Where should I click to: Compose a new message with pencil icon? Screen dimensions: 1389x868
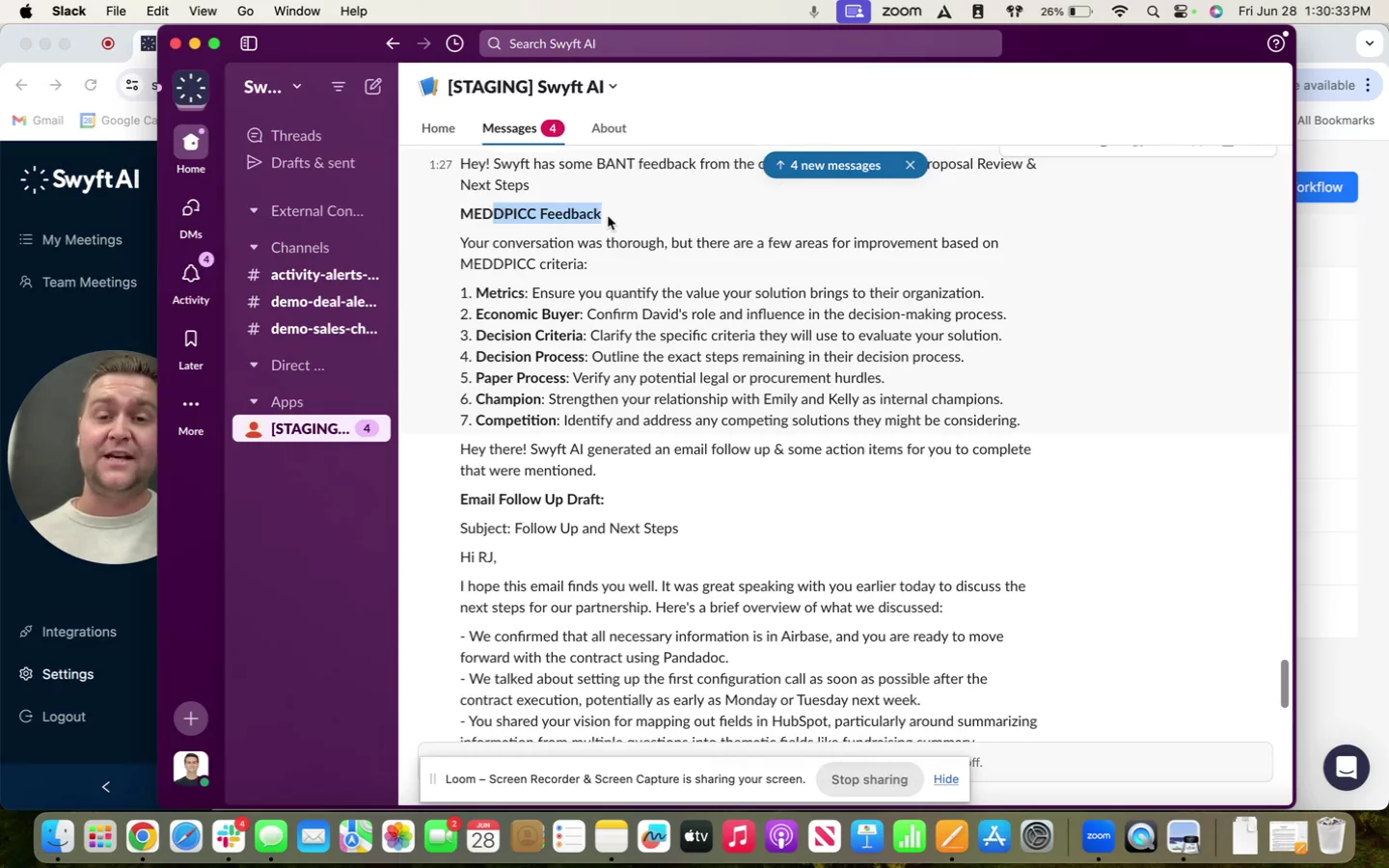click(373, 87)
